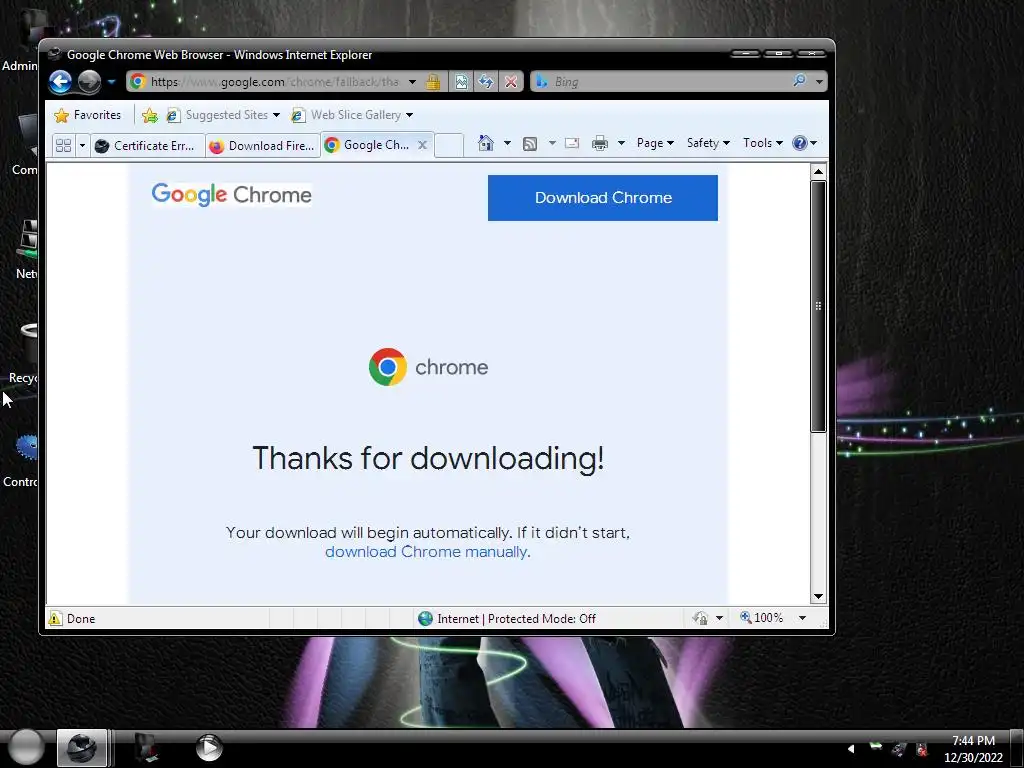Viewport: 1024px width, 768px height.
Task: Click the scrollbar up arrow
Action: [818, 172]
